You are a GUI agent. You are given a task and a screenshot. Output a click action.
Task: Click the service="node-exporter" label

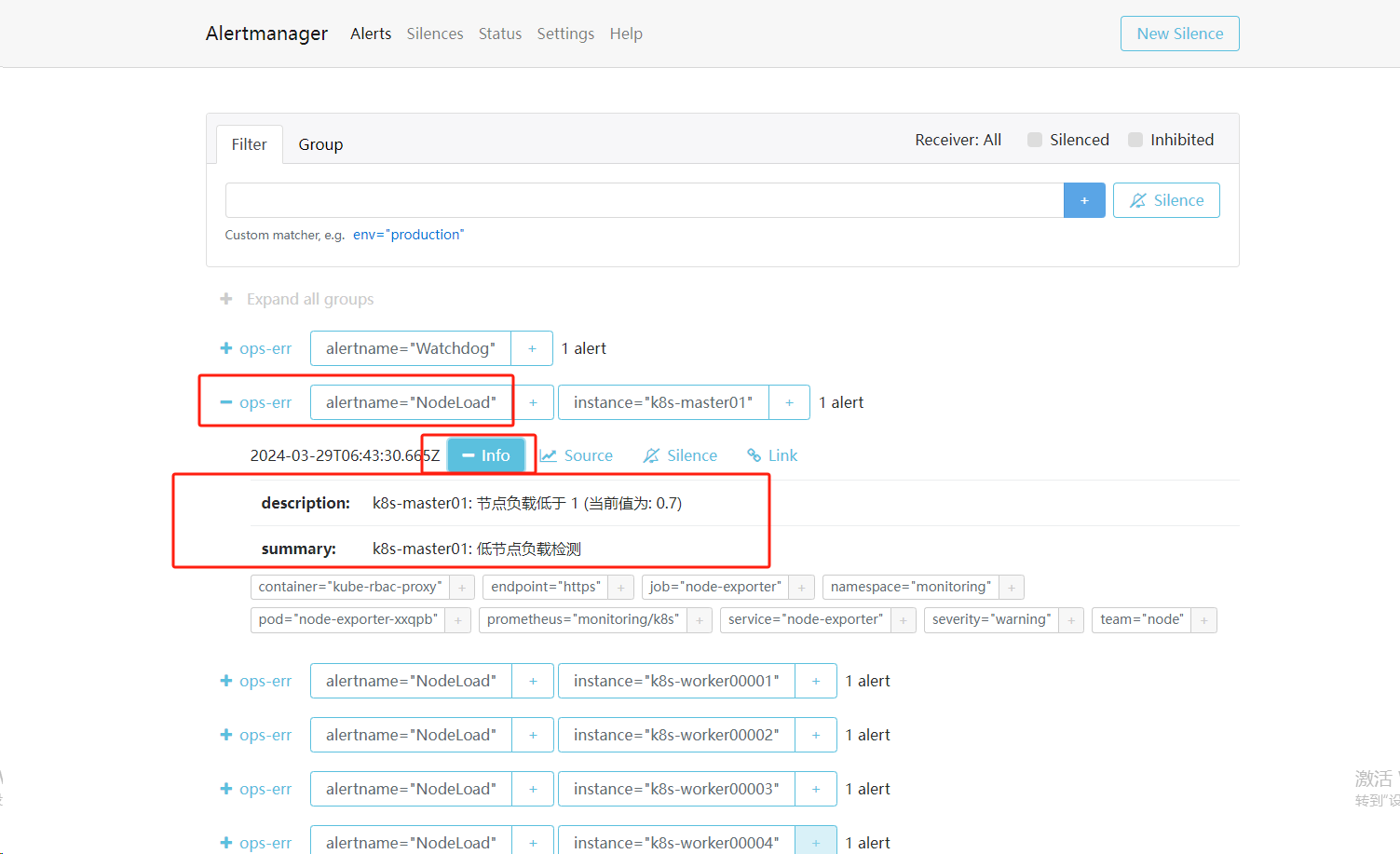click(806, 619)
